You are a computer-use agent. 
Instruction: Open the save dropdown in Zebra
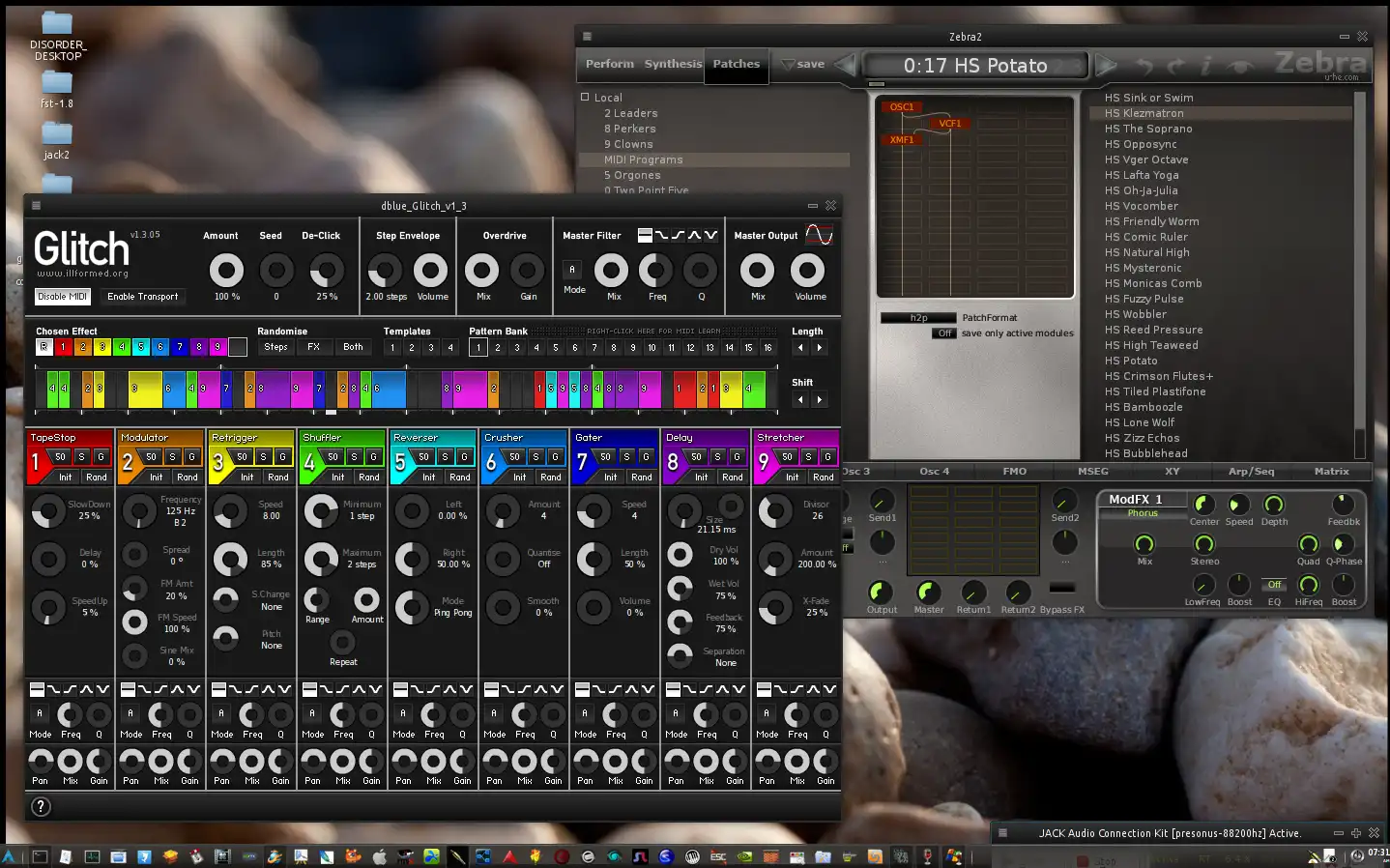[803, 65]
